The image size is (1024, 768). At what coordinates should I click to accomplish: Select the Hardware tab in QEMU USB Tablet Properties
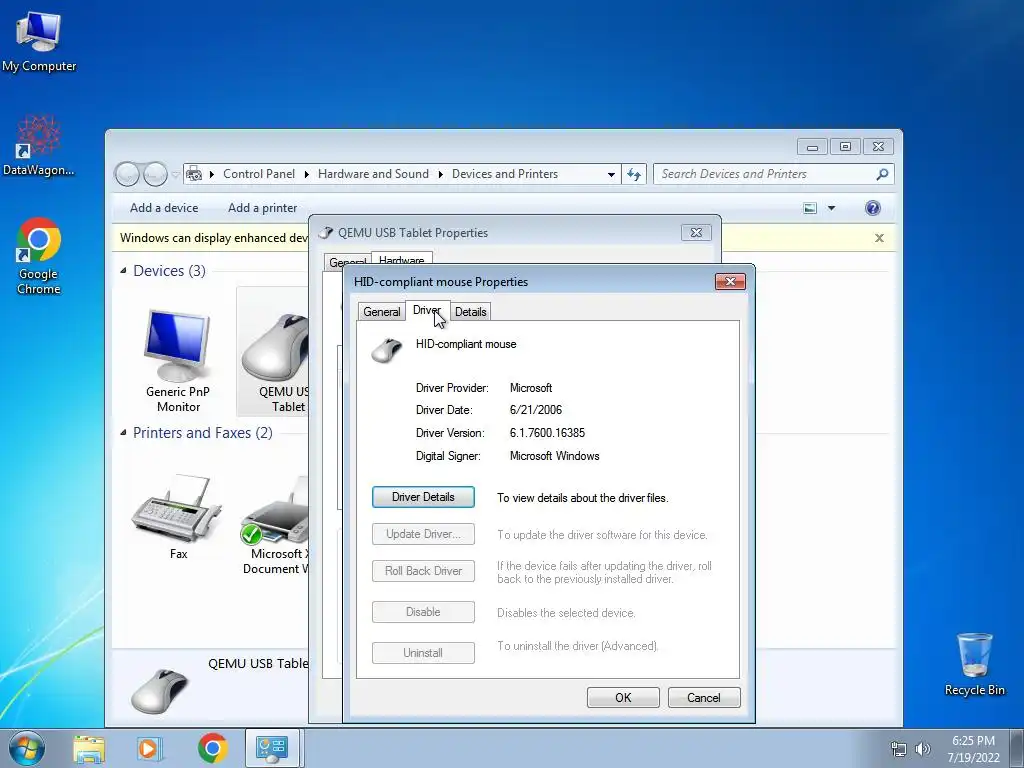tap(402, 259)
